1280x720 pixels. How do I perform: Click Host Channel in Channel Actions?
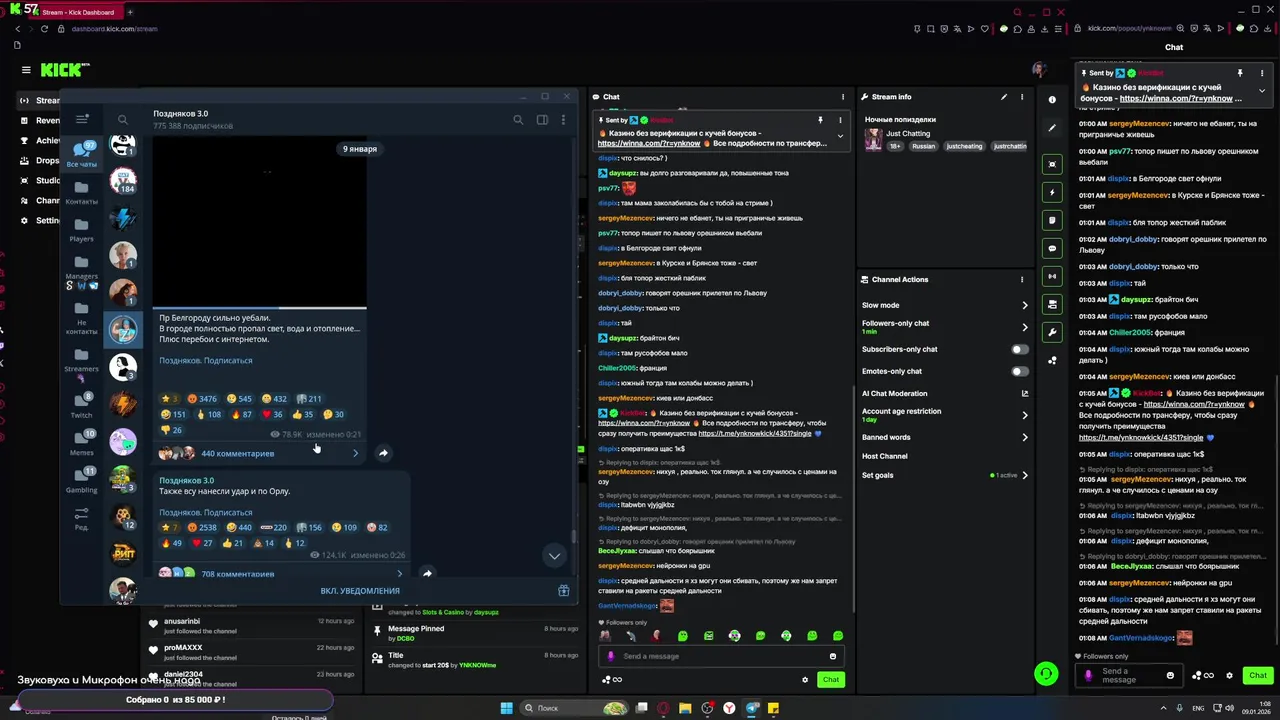coord(885,456)
